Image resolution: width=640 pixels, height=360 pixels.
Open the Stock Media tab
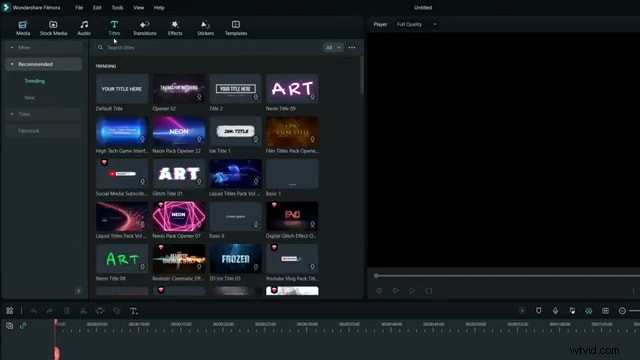pos(53,28)
